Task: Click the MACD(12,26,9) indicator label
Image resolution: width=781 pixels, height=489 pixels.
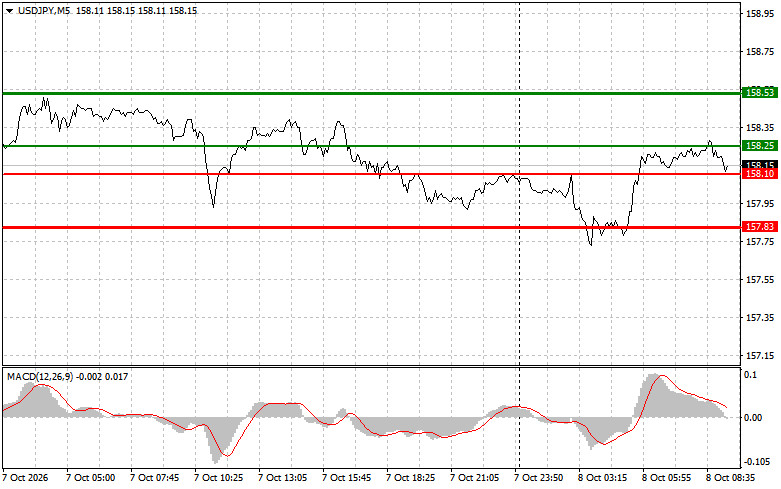Action: pos(40,377)
